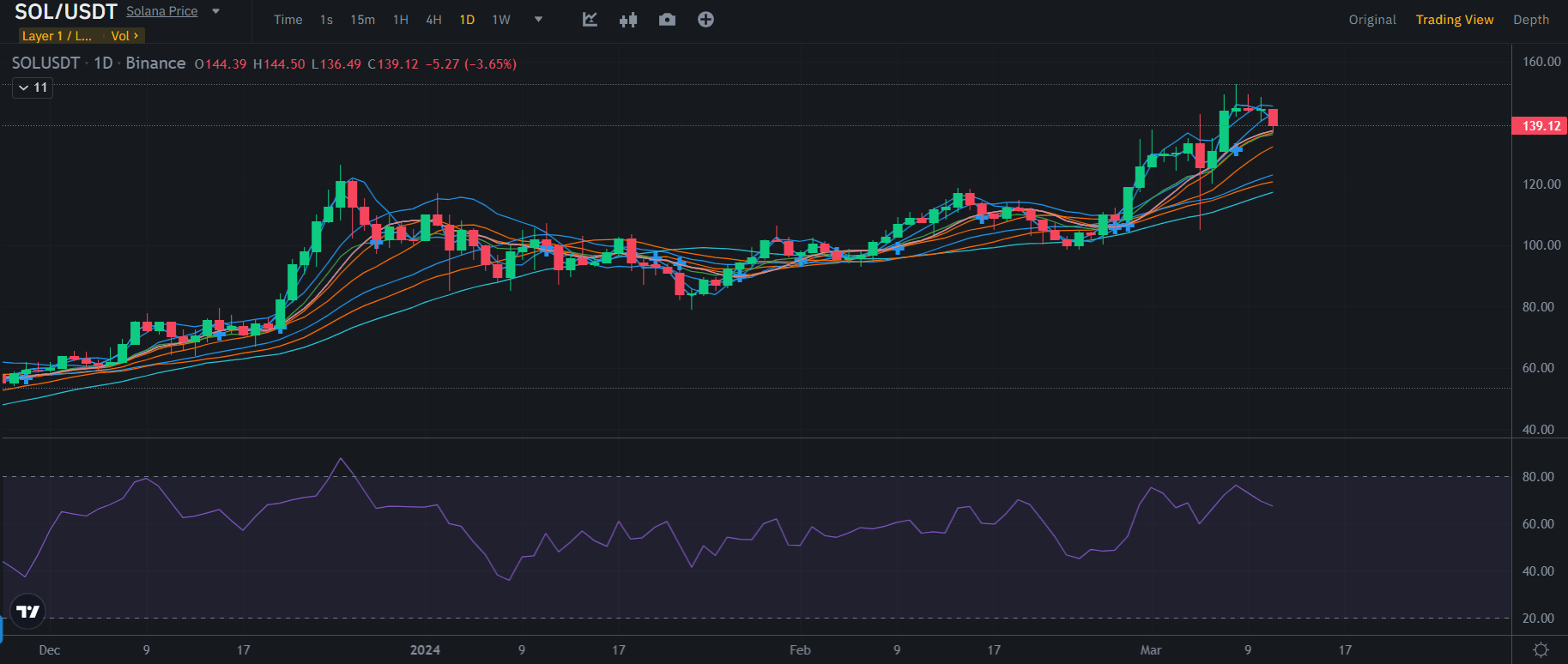
Task: Click the TradingView logo badge
Action: [28, 612]
